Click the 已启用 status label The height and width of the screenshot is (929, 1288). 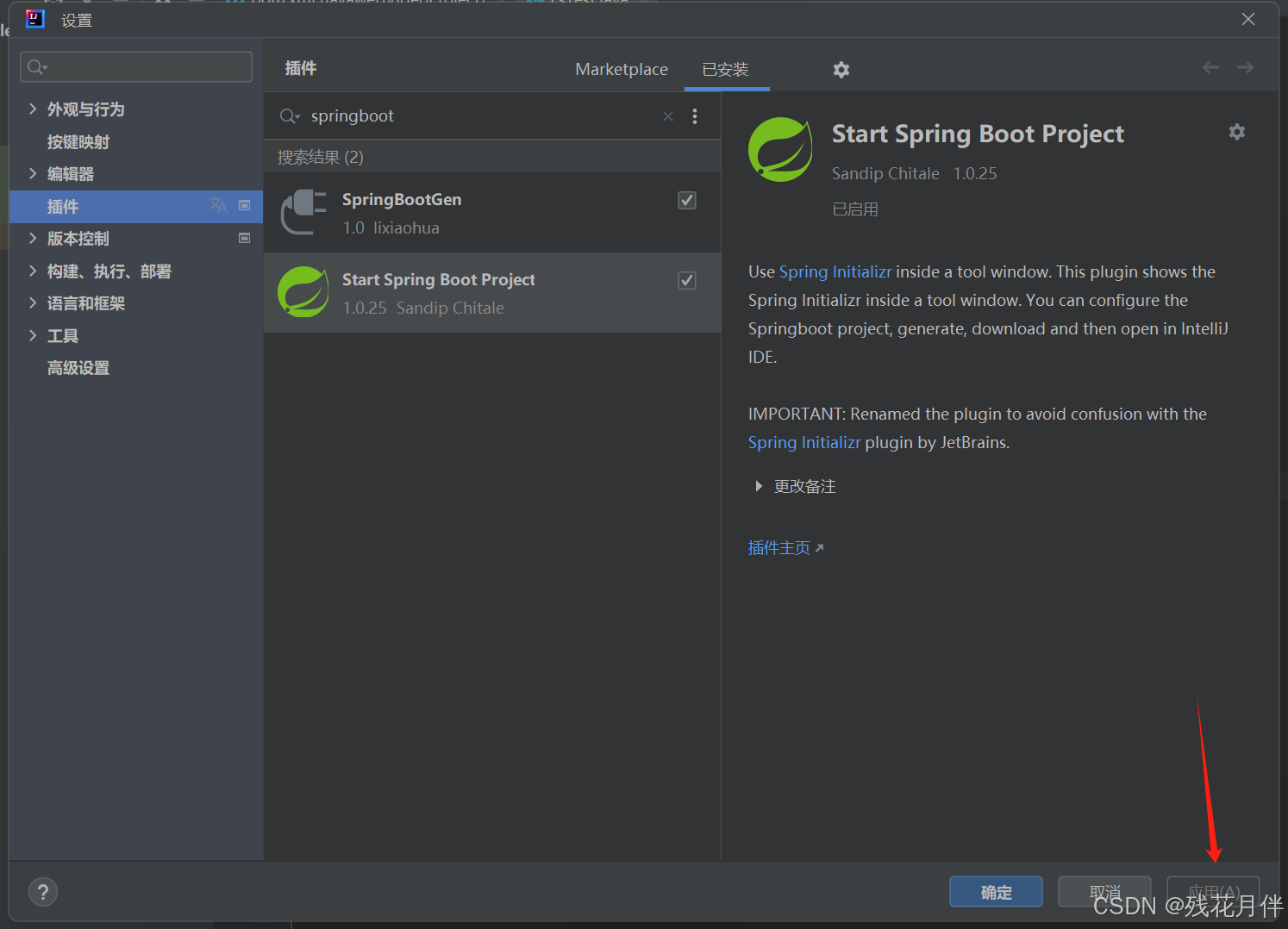(x=855, y=209)
